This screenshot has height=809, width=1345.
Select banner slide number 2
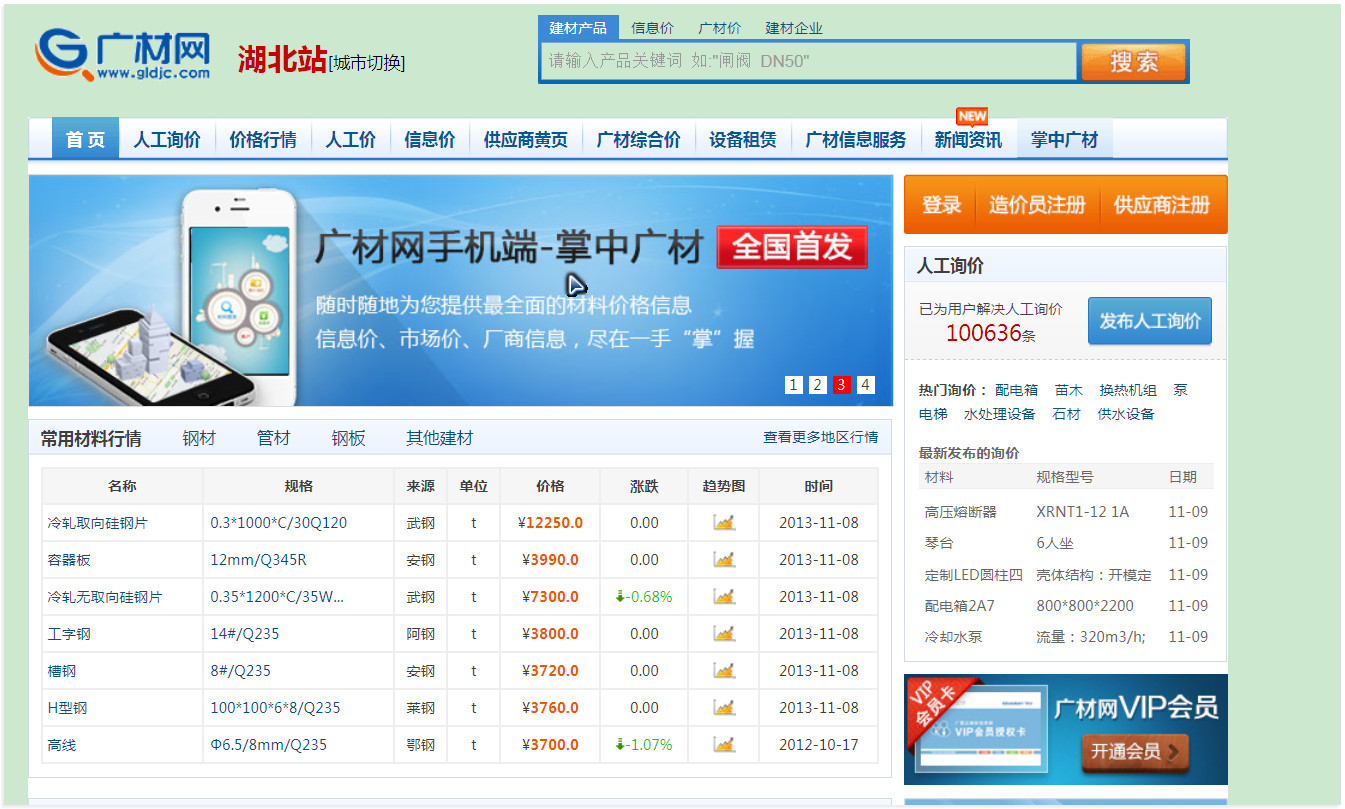(x=818, y=385)
